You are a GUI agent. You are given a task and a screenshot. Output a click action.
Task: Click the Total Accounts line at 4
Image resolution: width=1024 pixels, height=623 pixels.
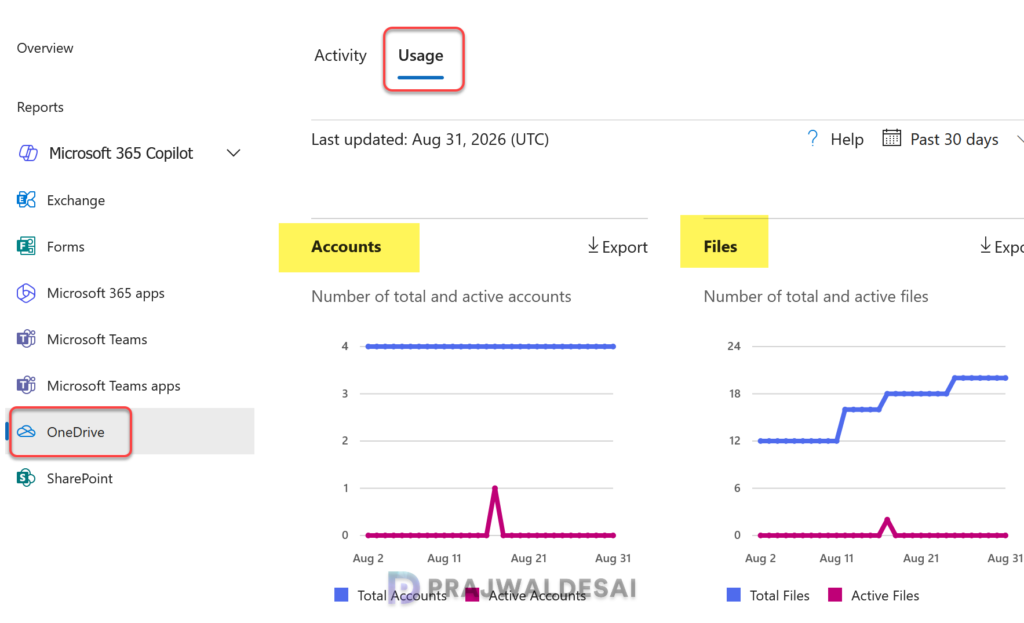pyautogui.click(x=490, y=346)
